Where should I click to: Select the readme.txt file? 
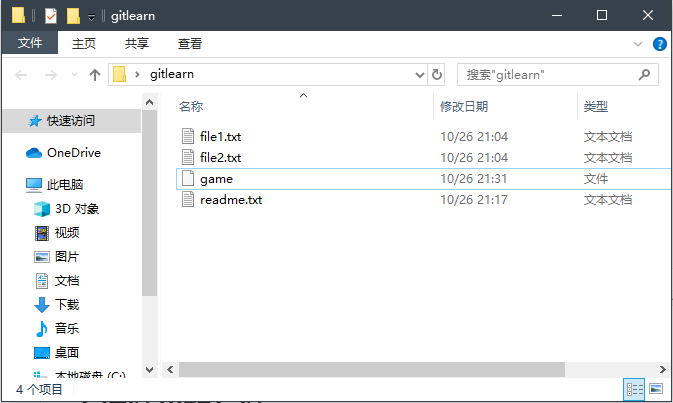click(230, 200)
